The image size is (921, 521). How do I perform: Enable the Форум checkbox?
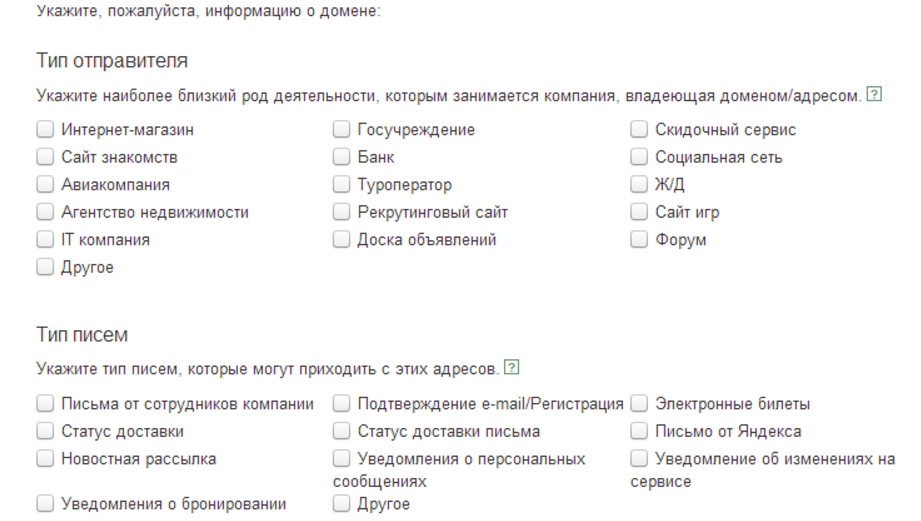point(640,240)
